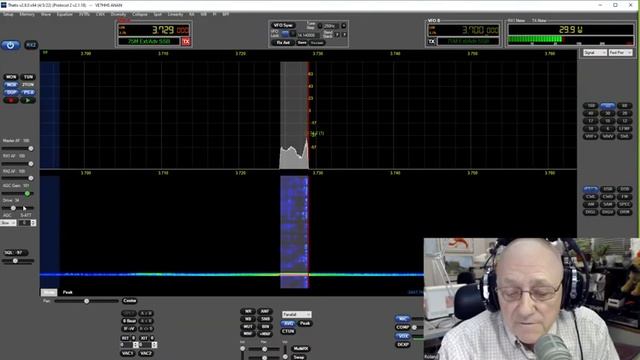
Task: Enable the AVG display averaging button
Action: pyautogui.click(x=288, y=323)
